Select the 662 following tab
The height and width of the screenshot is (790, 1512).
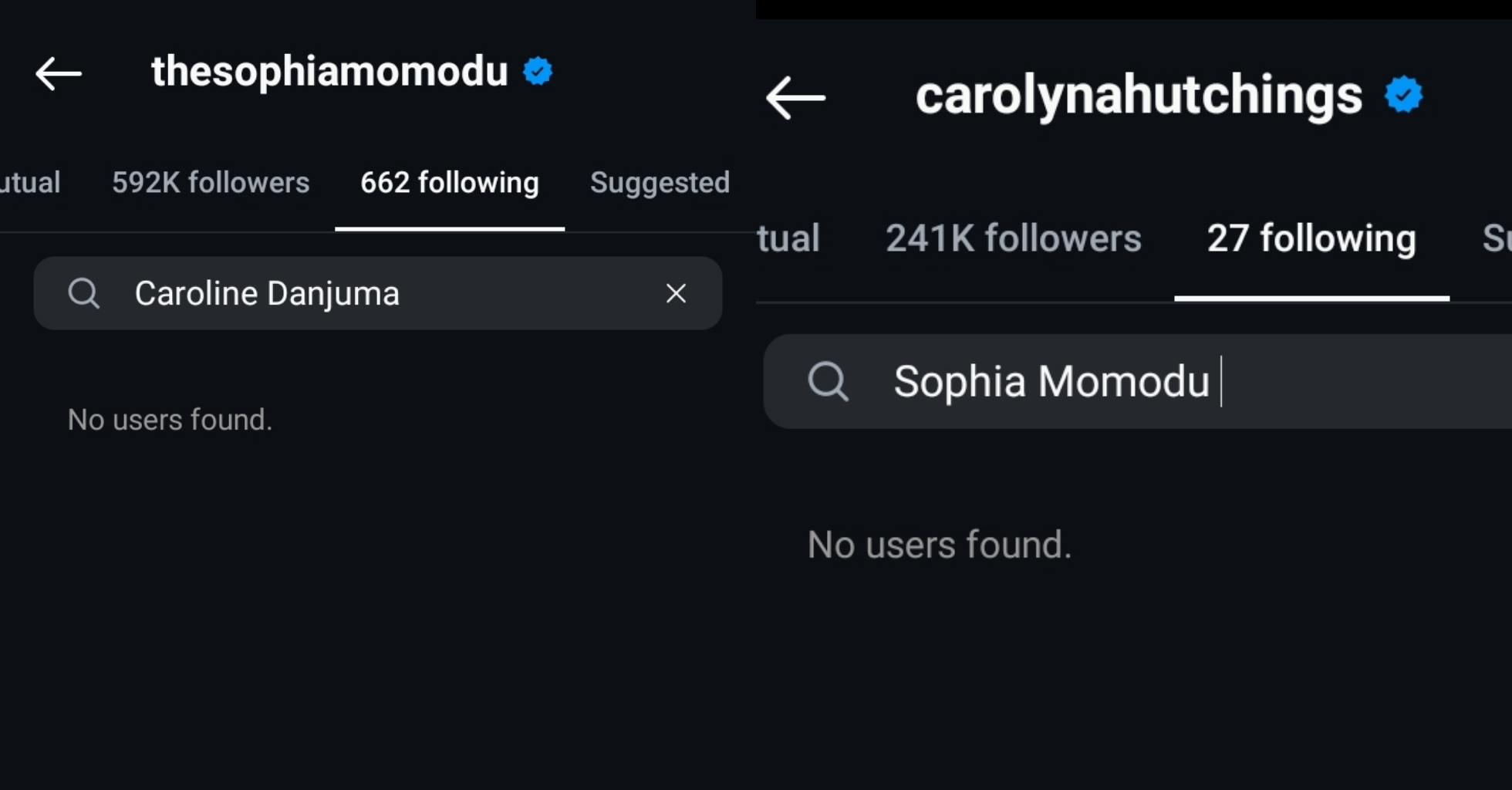(x=450, y=183)
